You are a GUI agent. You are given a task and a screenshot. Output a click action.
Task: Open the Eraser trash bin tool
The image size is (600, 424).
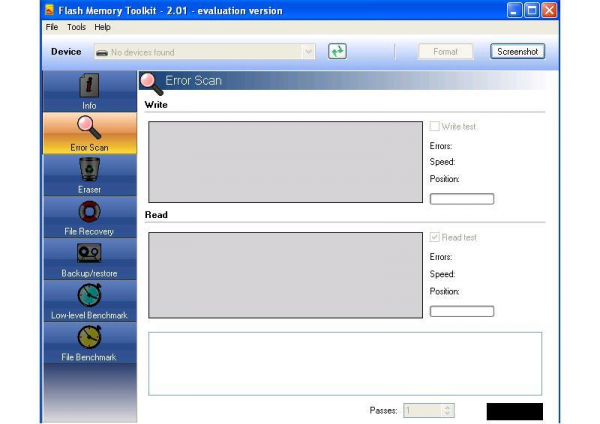point(89,175)
